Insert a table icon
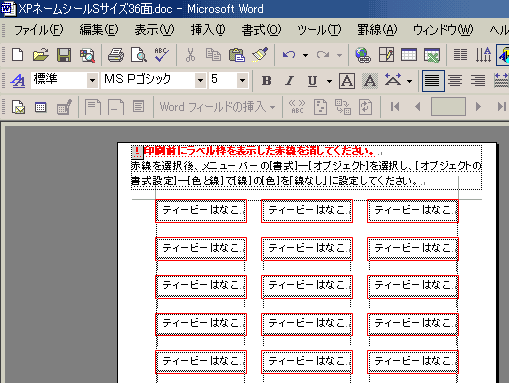The height and width of the screenshot is (383, 509). pos(409,55)
